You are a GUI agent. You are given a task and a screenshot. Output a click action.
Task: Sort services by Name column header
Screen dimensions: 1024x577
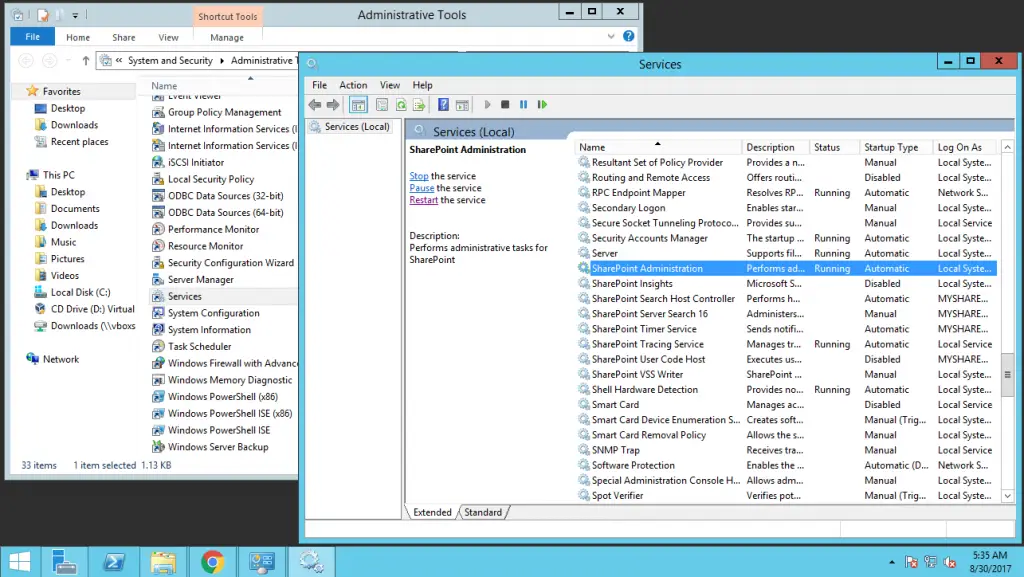click(658, 148)
